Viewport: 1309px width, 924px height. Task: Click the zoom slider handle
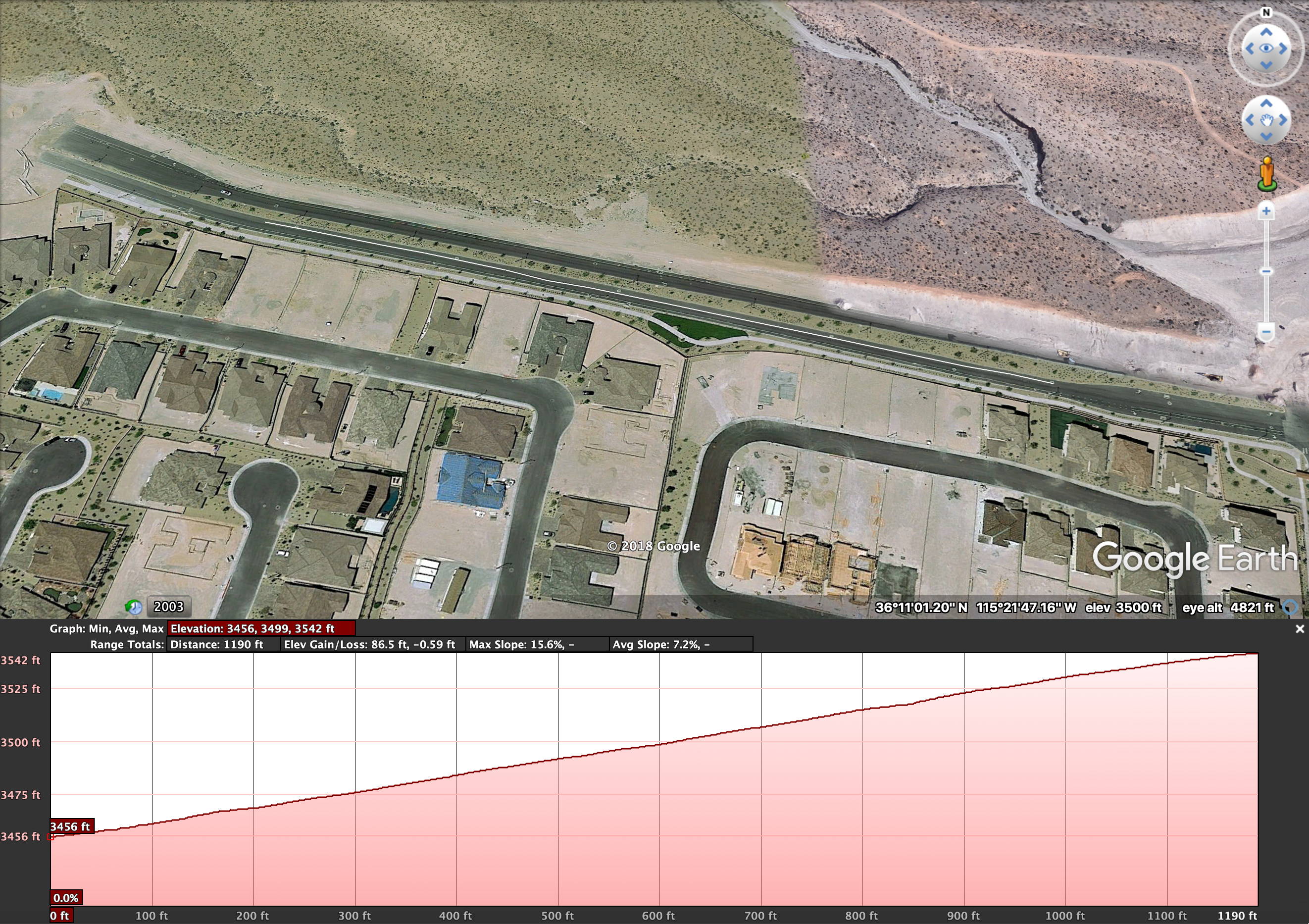click(x=1266, y=271)
